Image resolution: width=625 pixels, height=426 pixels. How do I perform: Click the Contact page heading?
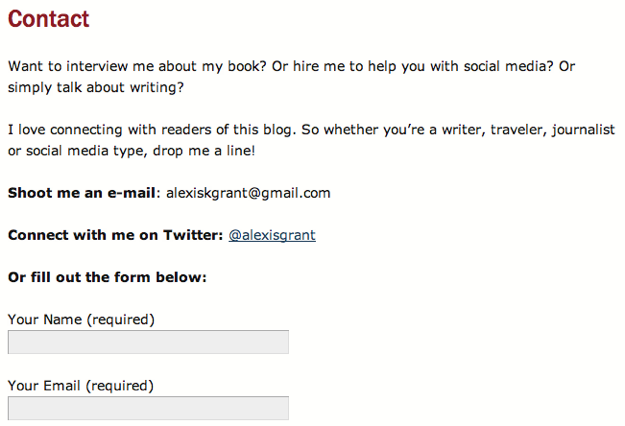pyautogui.click(x=49, y=19)
